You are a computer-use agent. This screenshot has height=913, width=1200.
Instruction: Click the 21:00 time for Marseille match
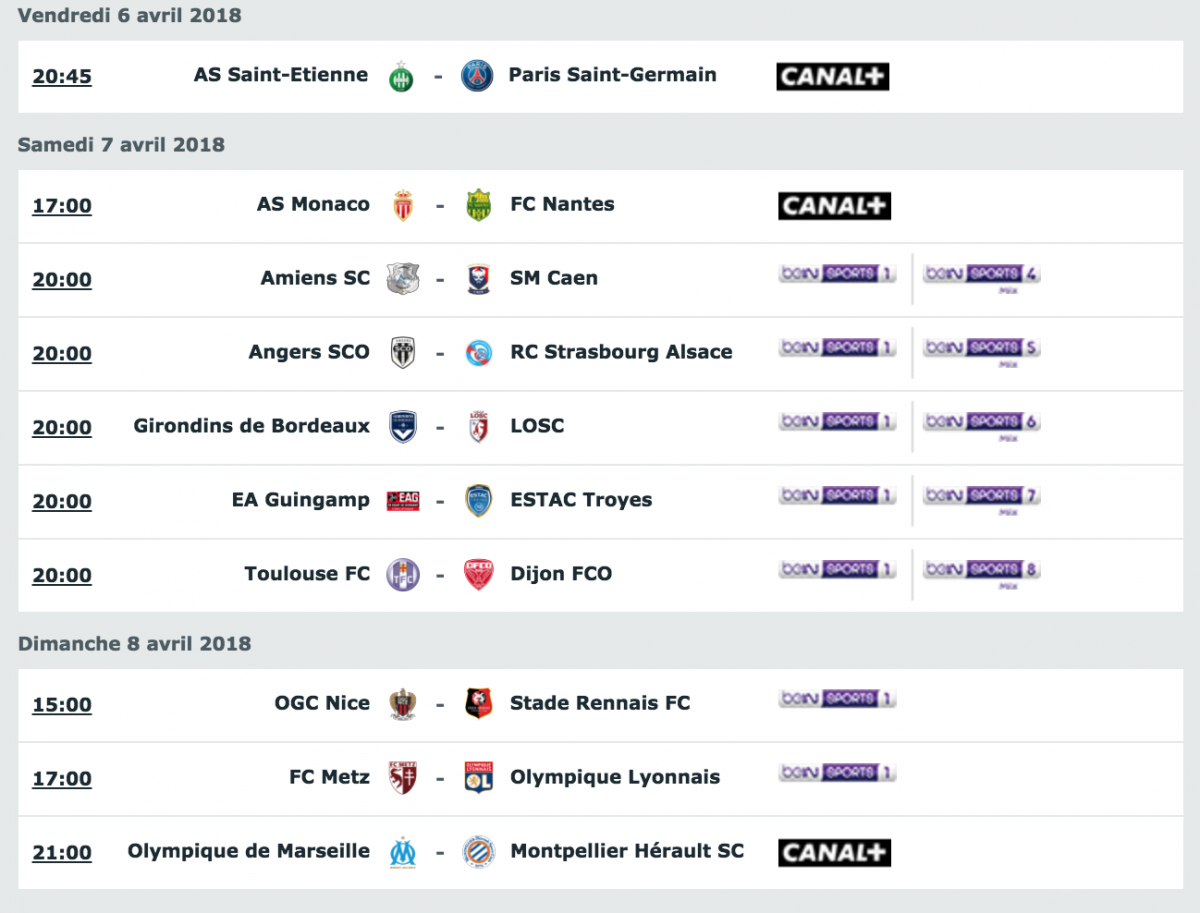pyautogui.click(x=62, y=853)
